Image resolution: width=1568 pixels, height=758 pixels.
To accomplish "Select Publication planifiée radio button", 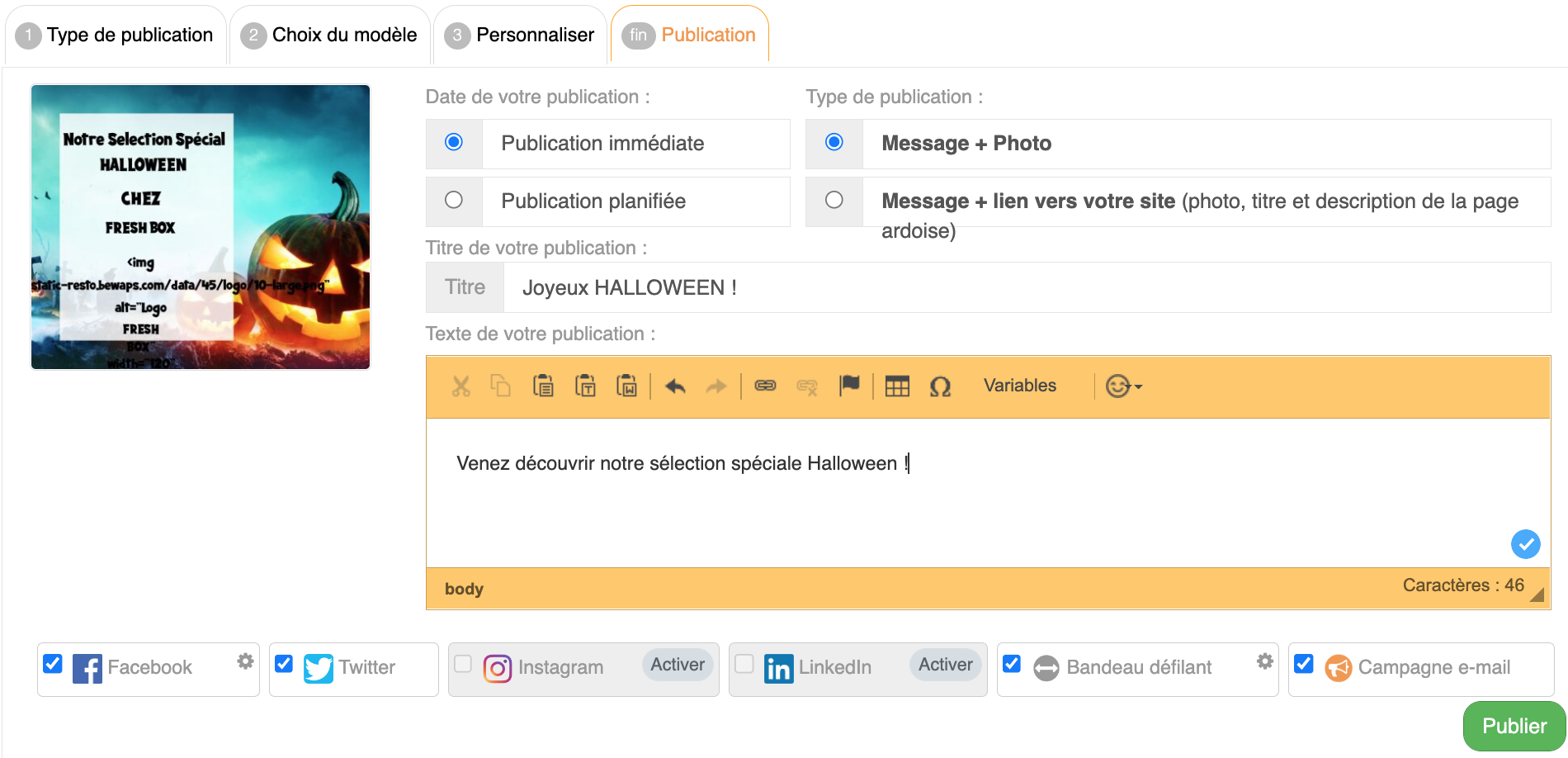I will pyautogui.click(x=454, y=201).
